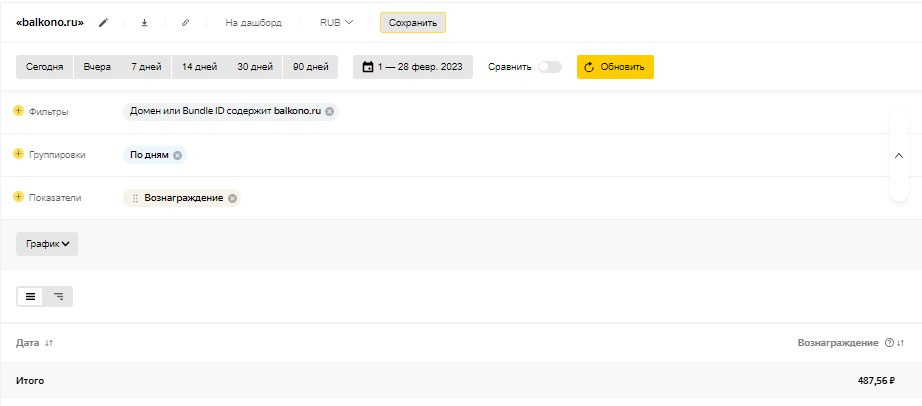Viewport: 922px width, 406px height.
Task: Select the 'Сегодня' period tab
Action: pos(45,67)
